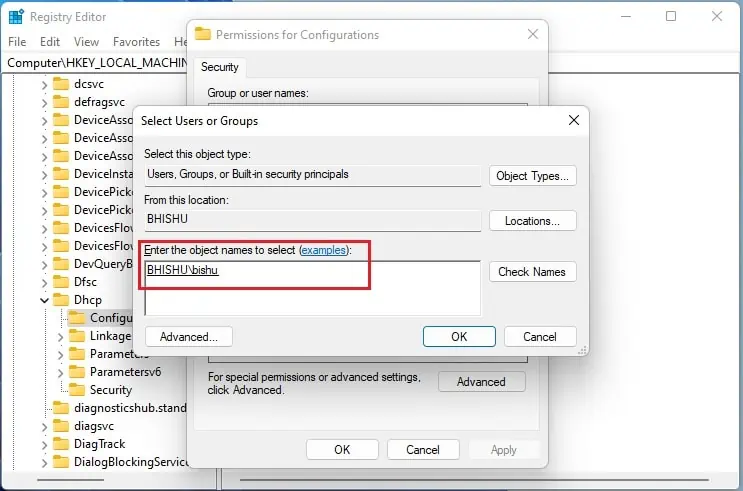The width and height of the screenshot is (743, 491).
Task: Expand the diagsvc registry key
Action: [x=44, y=427]
